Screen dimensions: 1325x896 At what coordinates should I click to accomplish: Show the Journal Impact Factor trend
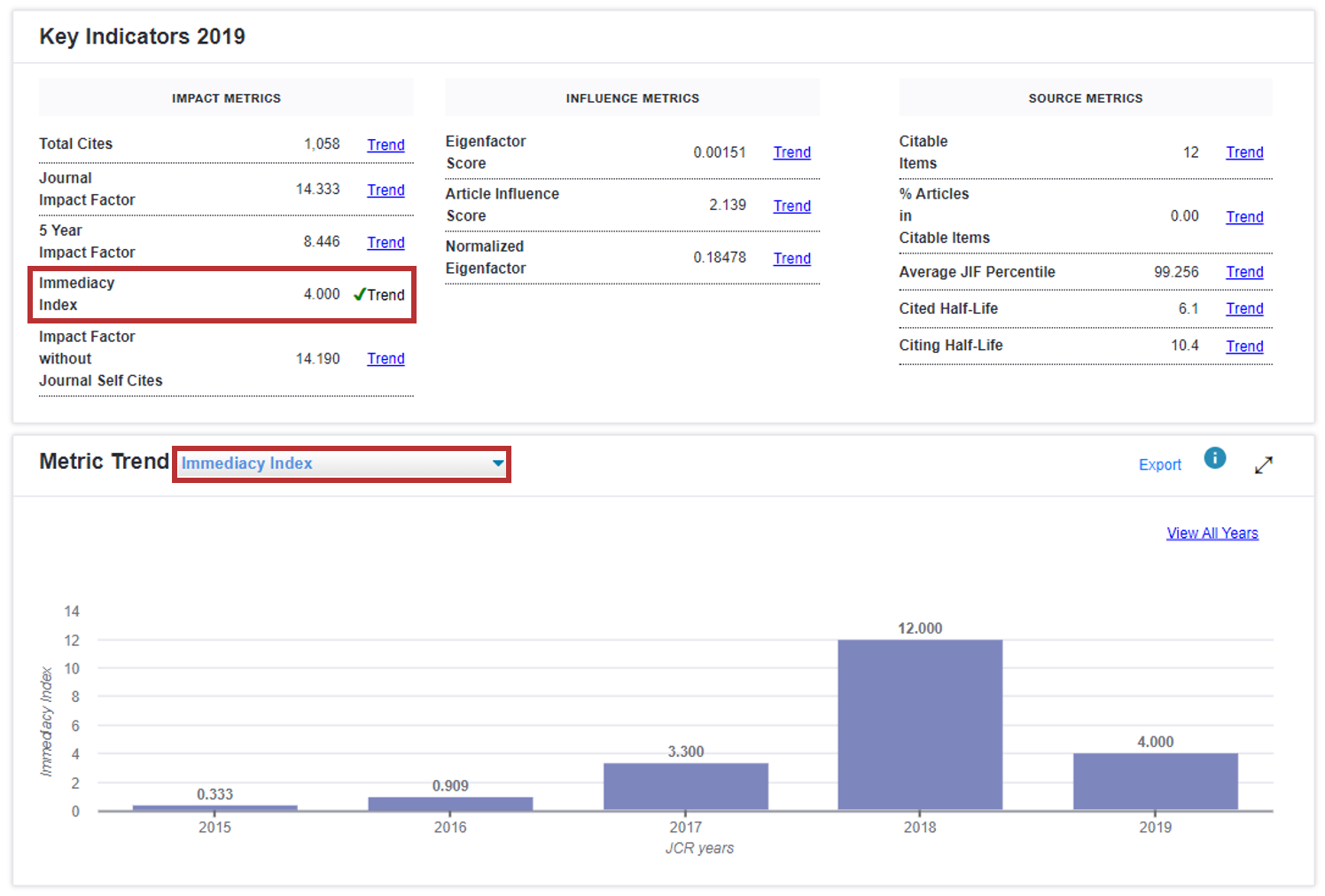(x=386, y=191)
